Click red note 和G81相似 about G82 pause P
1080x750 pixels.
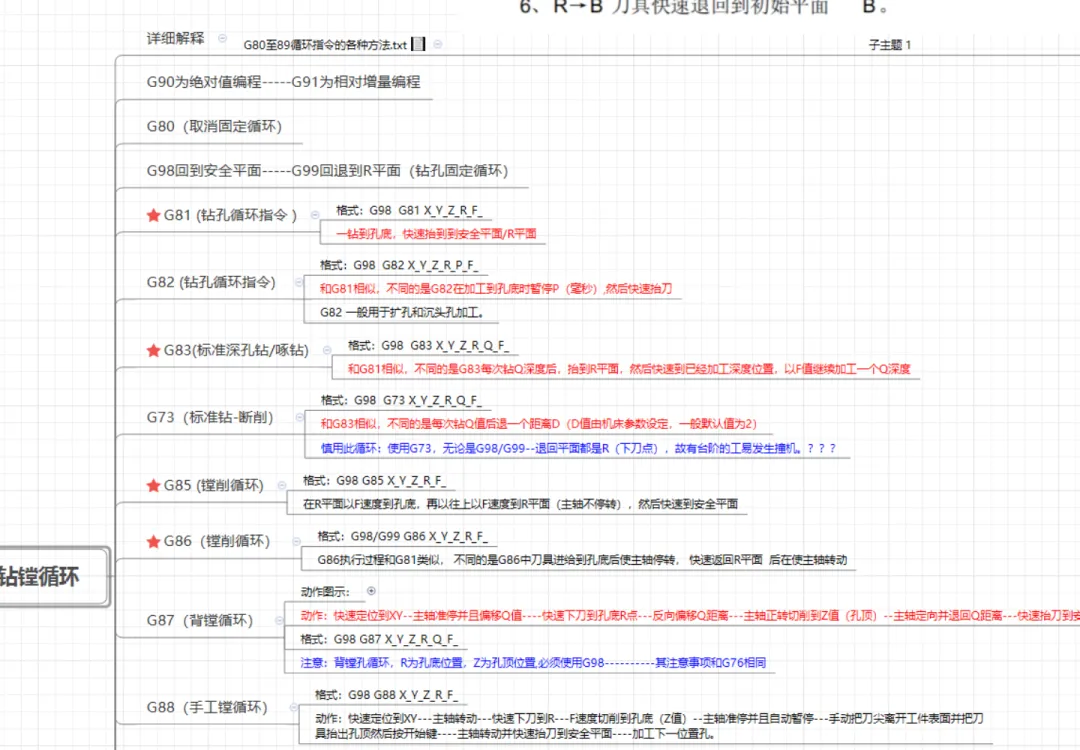tap(496, 289)
